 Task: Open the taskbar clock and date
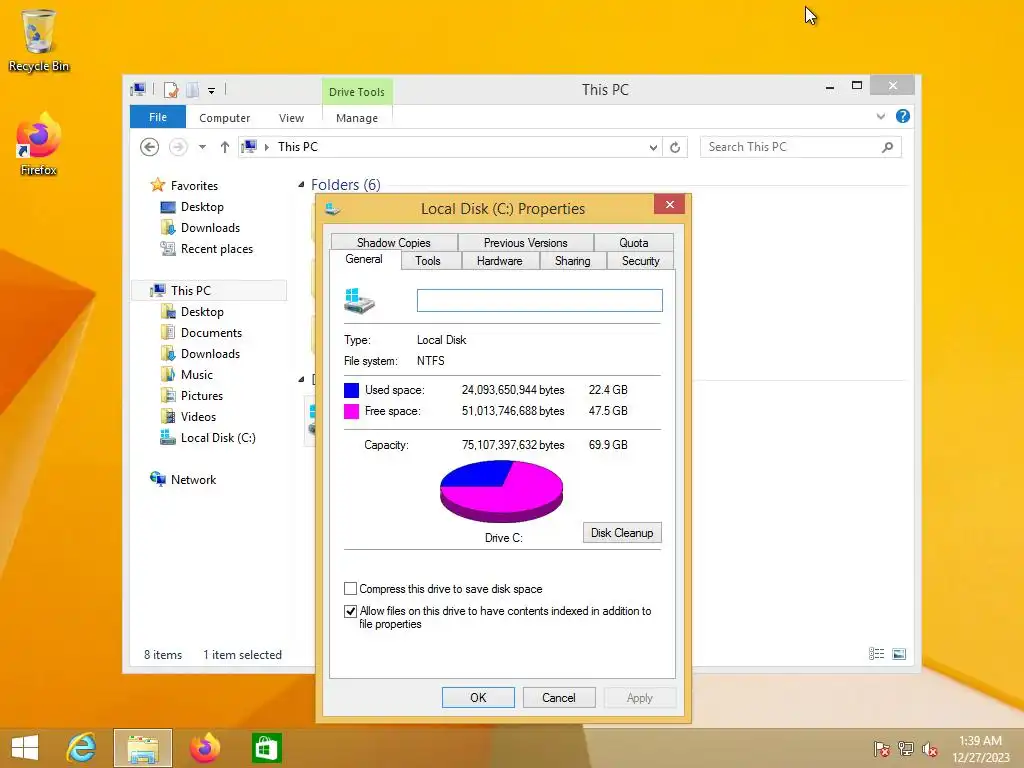tap(980, 749)
